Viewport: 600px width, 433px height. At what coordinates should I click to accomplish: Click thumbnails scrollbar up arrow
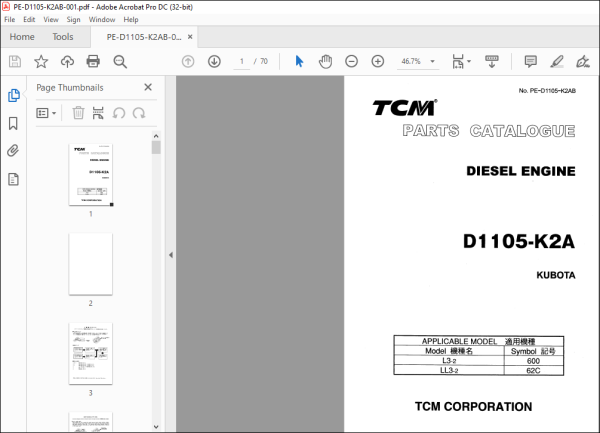coord(156,136)
